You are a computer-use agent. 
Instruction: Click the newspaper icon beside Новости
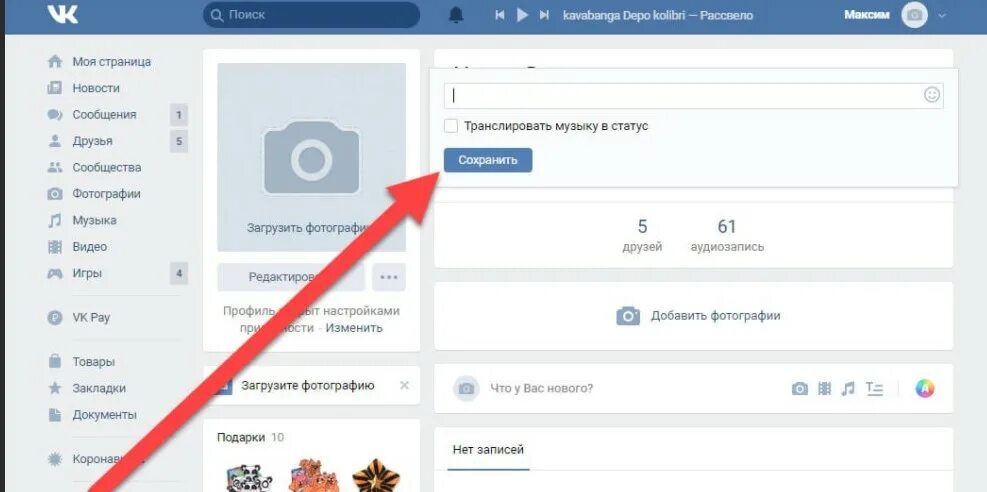point(55,88)
